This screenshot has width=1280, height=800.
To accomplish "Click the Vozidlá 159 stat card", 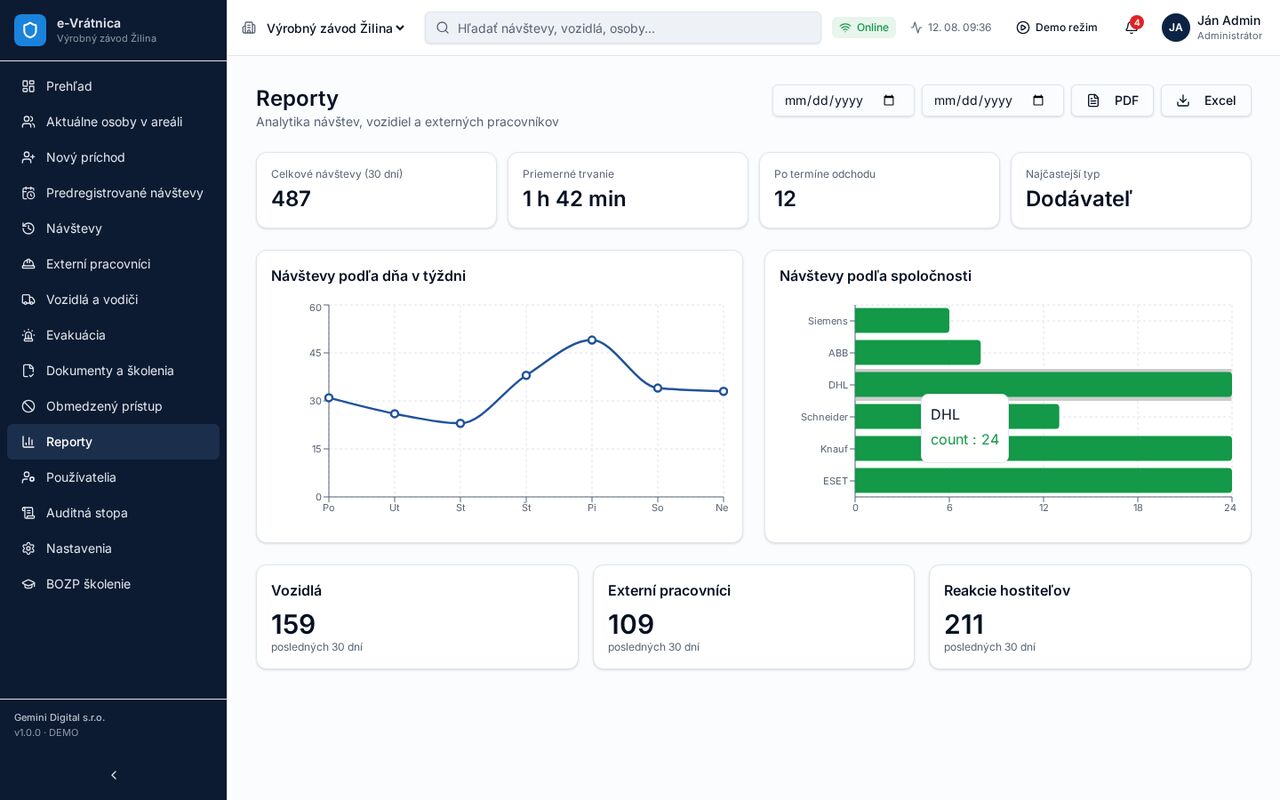I will click(x=417, y=617).
